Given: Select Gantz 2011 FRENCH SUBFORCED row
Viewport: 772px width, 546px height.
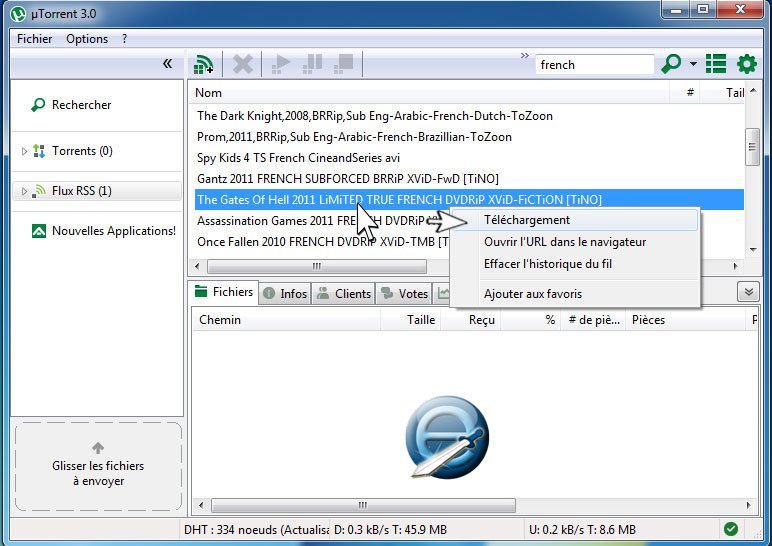Looking at the screenshot, I should (469, 179).
